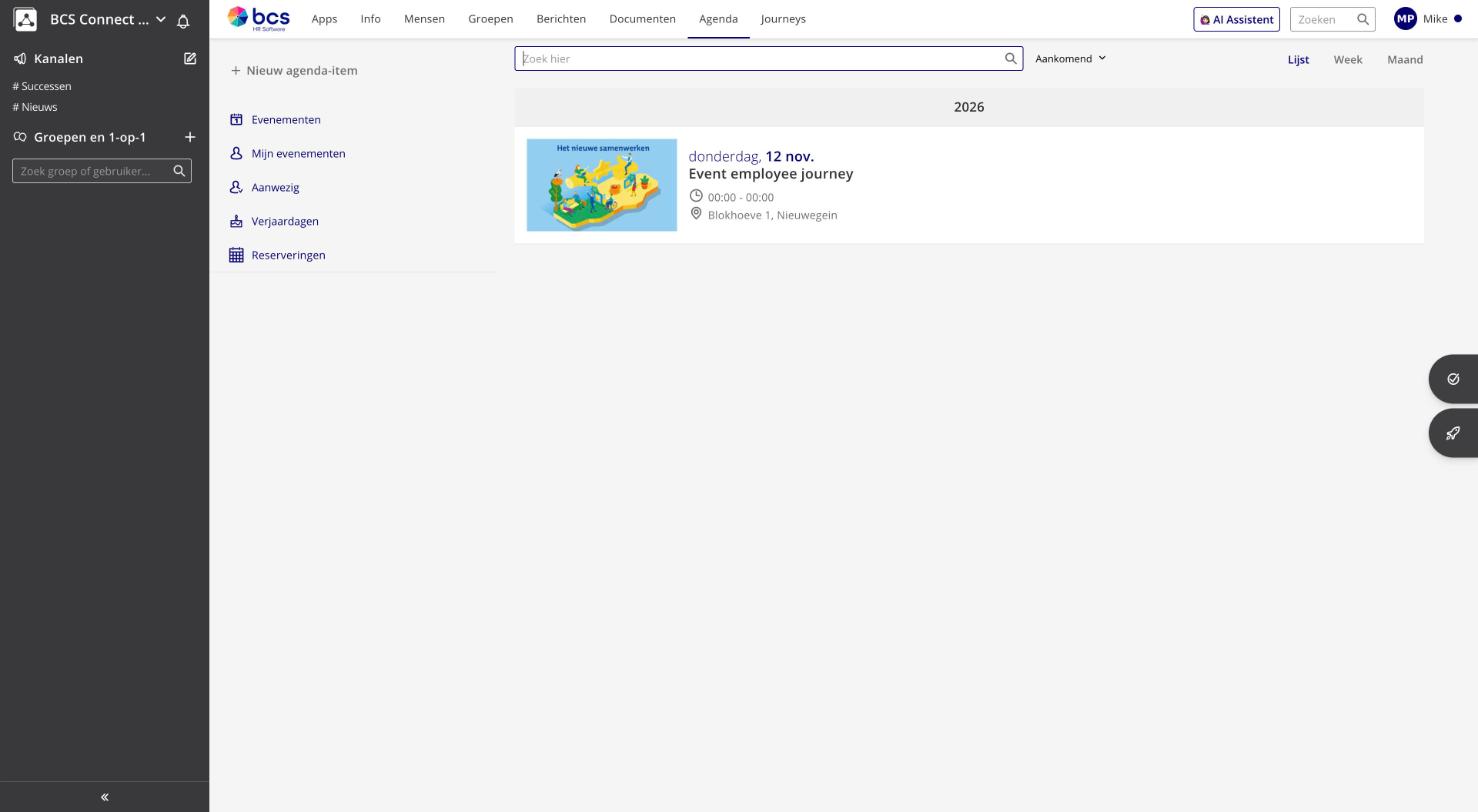
Task: Create a Nieuw agenda-item
Action: click(294, 71)
